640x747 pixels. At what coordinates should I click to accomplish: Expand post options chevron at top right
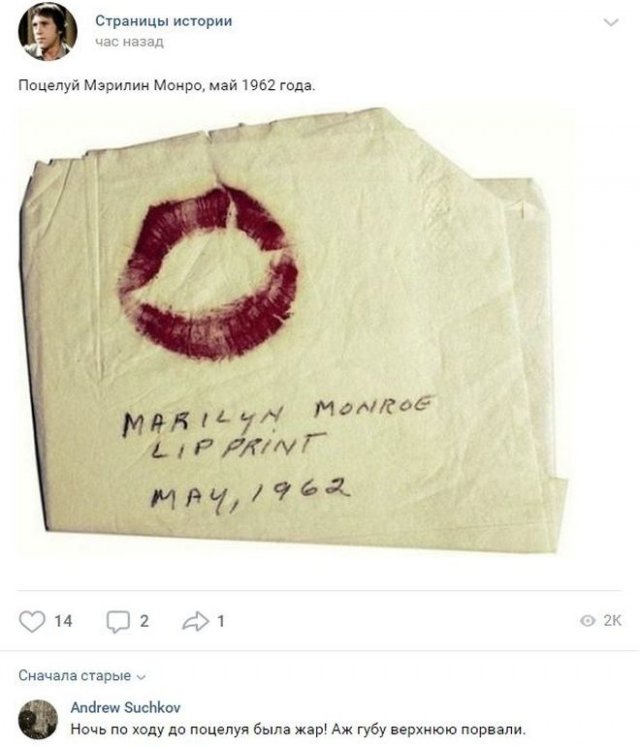[x=611, y=22]
